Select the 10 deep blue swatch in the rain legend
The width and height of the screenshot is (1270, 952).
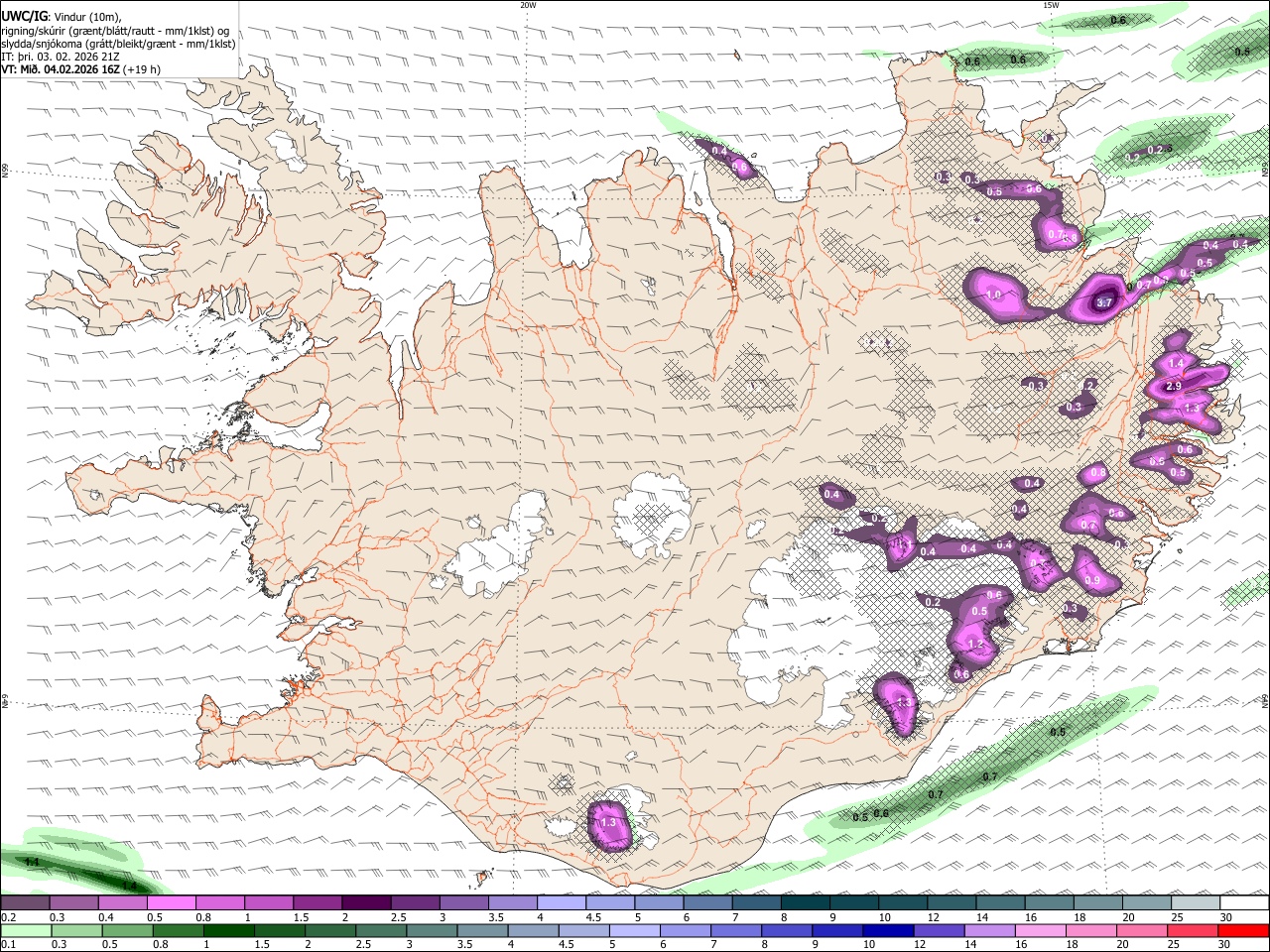[x=887, y=930]
